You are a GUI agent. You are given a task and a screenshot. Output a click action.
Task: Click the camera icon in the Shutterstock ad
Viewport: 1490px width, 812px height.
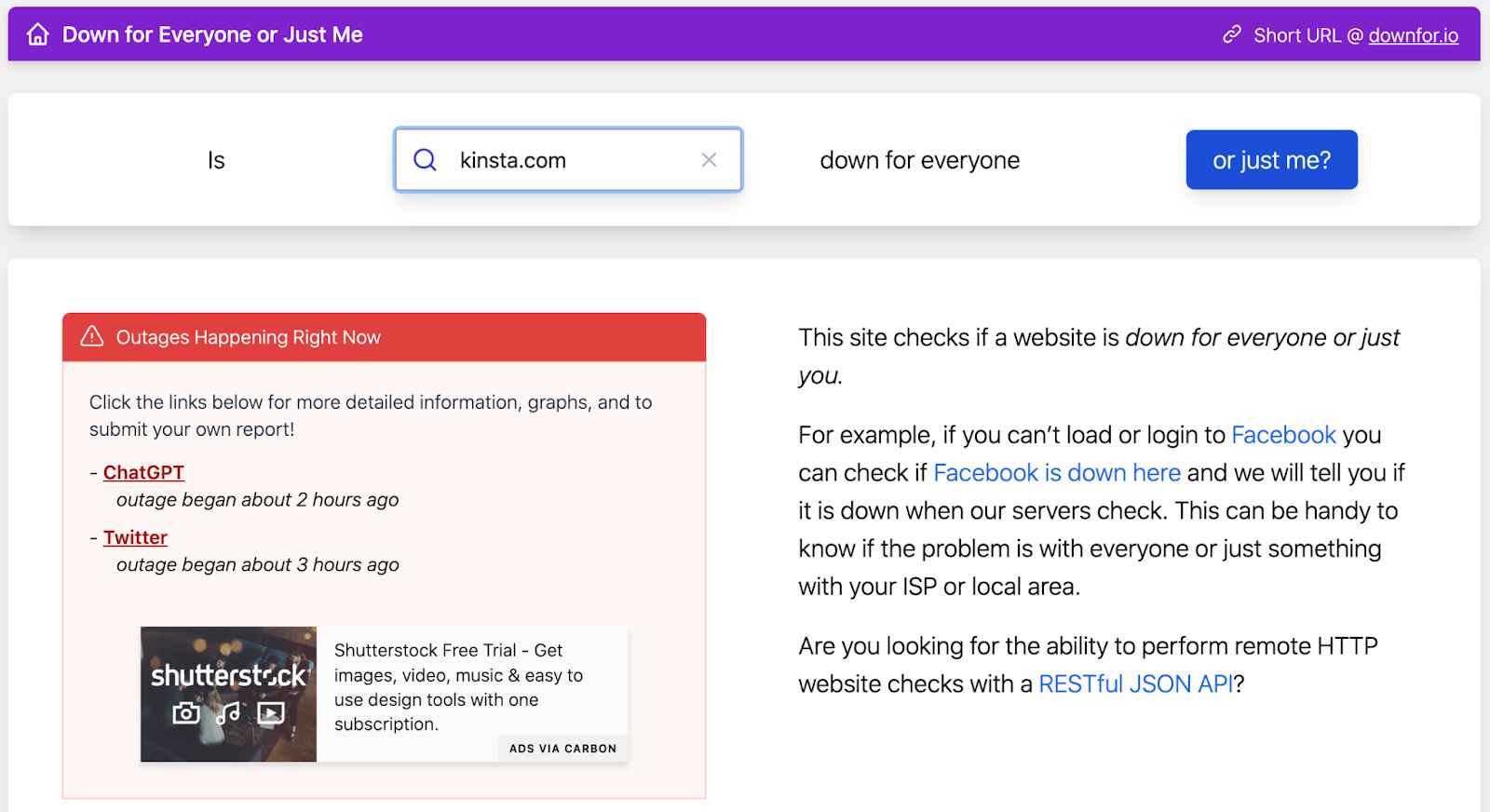pyautogui.click(x=186, y=713)
